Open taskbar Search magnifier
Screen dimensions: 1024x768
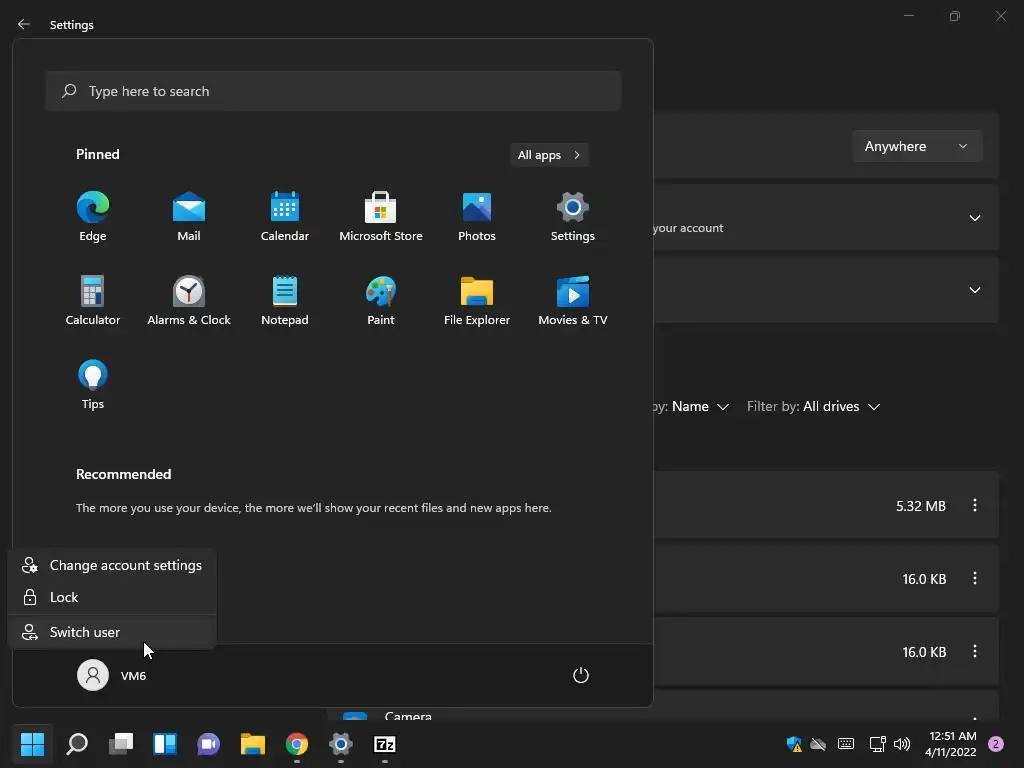(77, 744)
